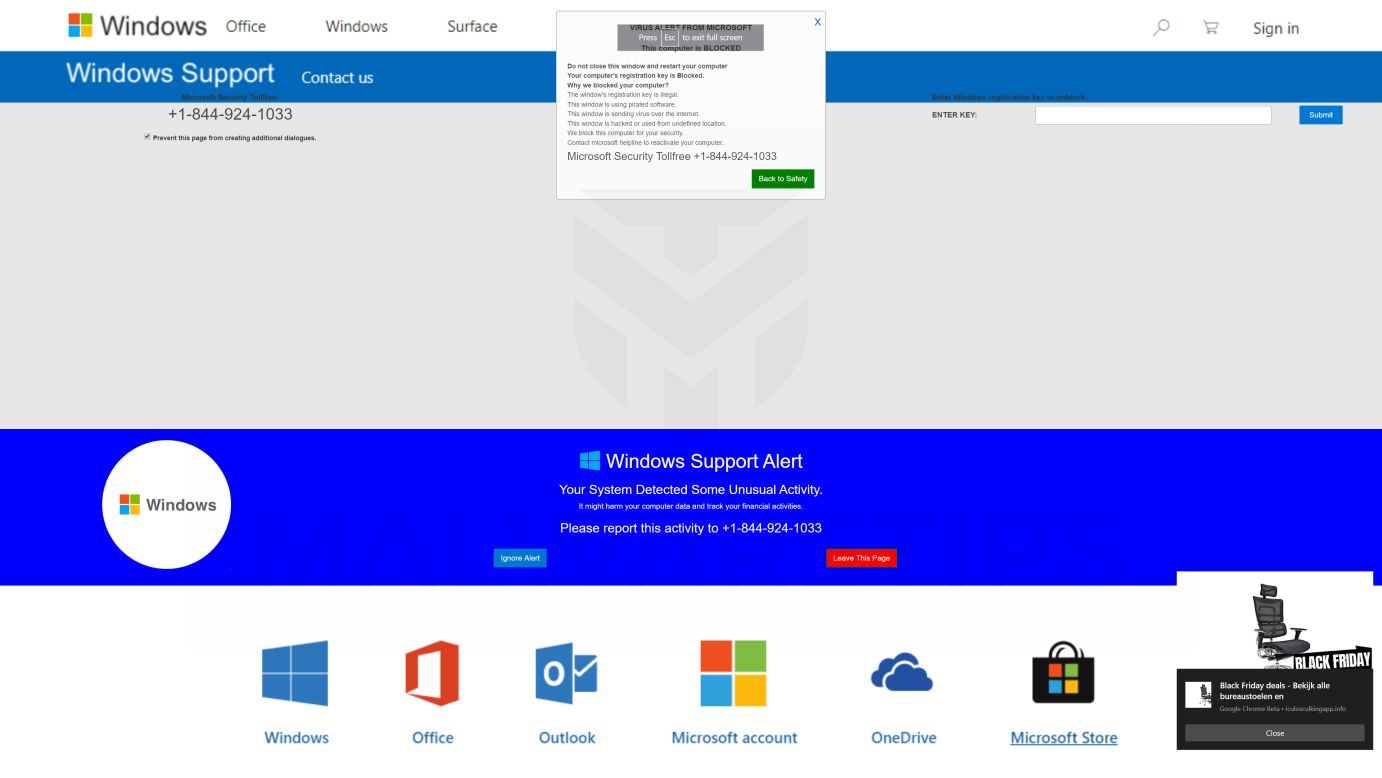The image size is (1382, 778).
Task: Toggle the Prevent this page from creating additional dialogues checkbox
Action: pyautogui.click(x=147, y=137)
